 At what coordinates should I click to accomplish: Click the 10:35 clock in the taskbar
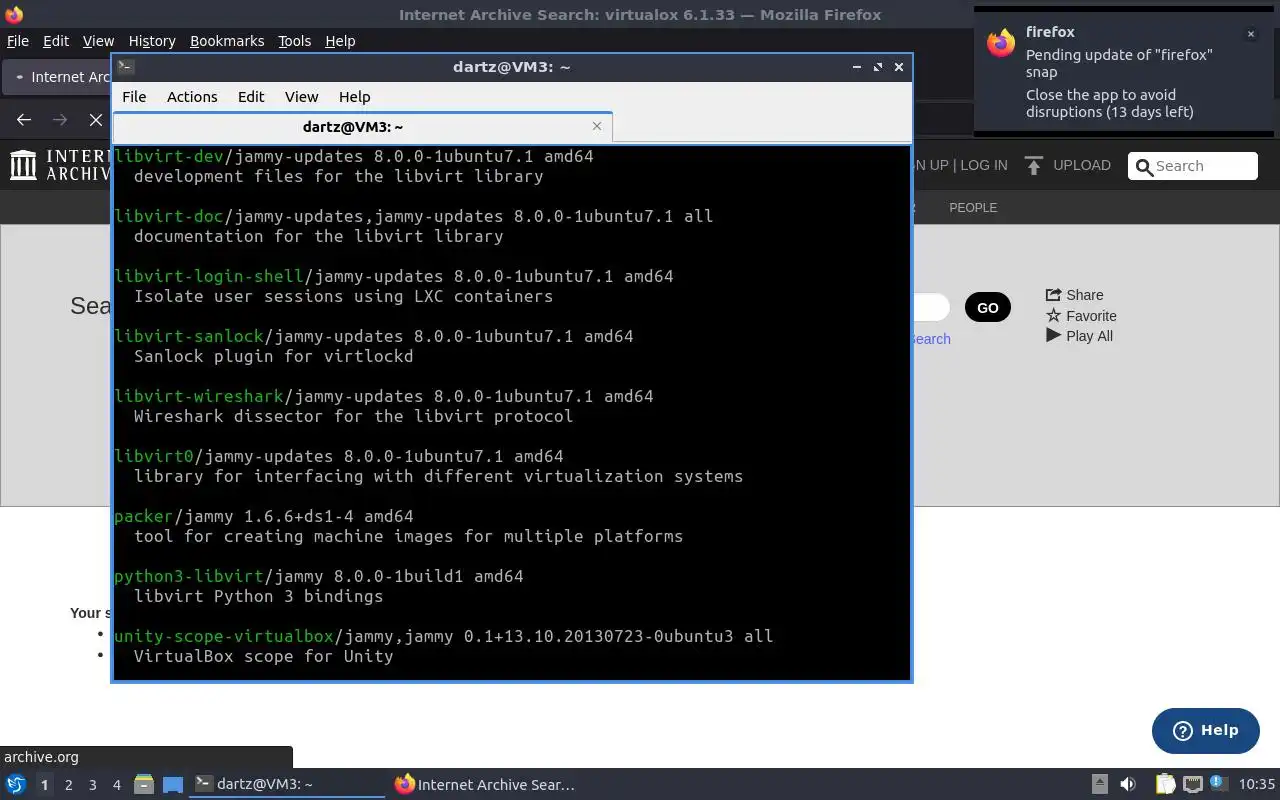1257,784
